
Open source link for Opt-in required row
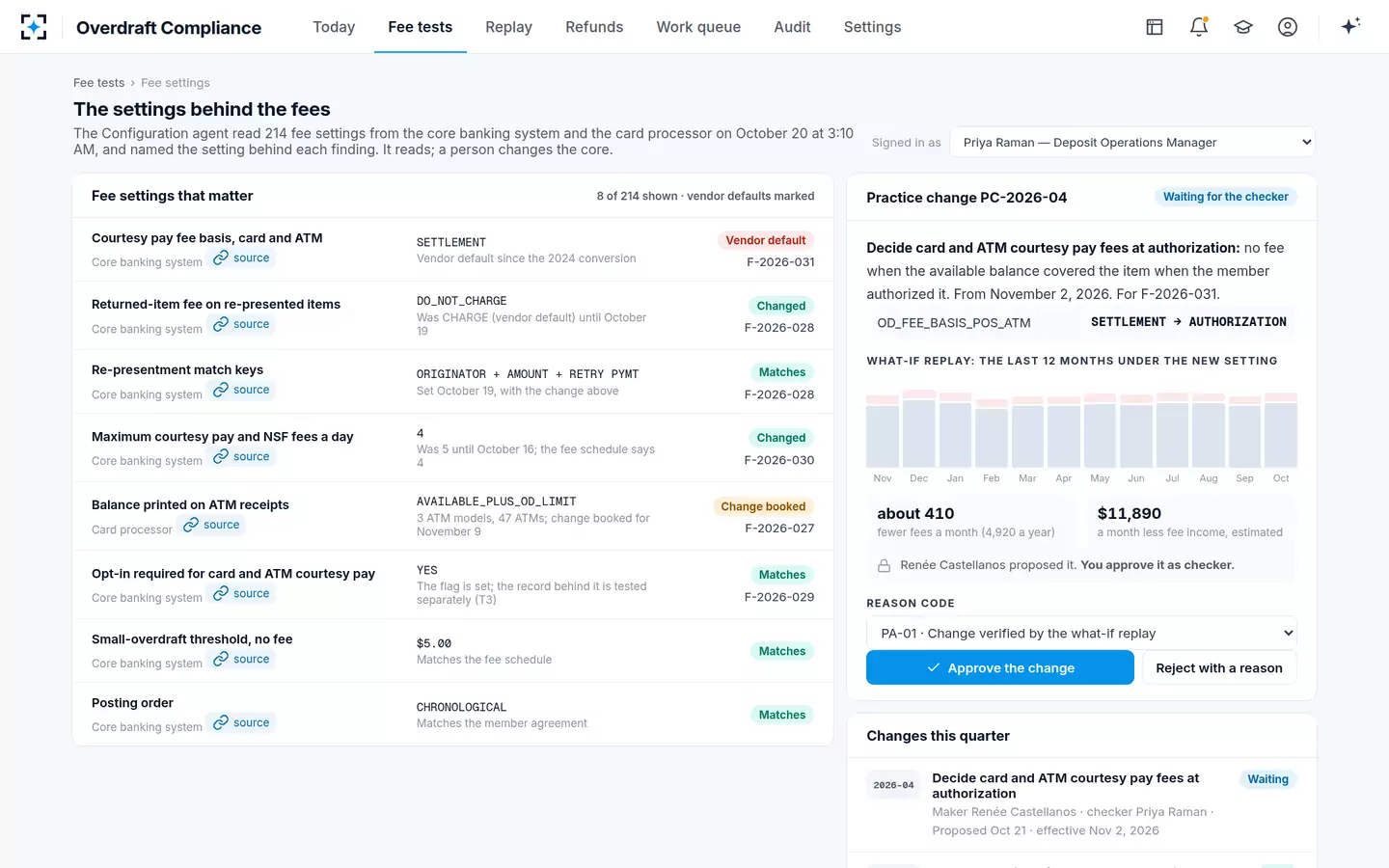[241, 593]
